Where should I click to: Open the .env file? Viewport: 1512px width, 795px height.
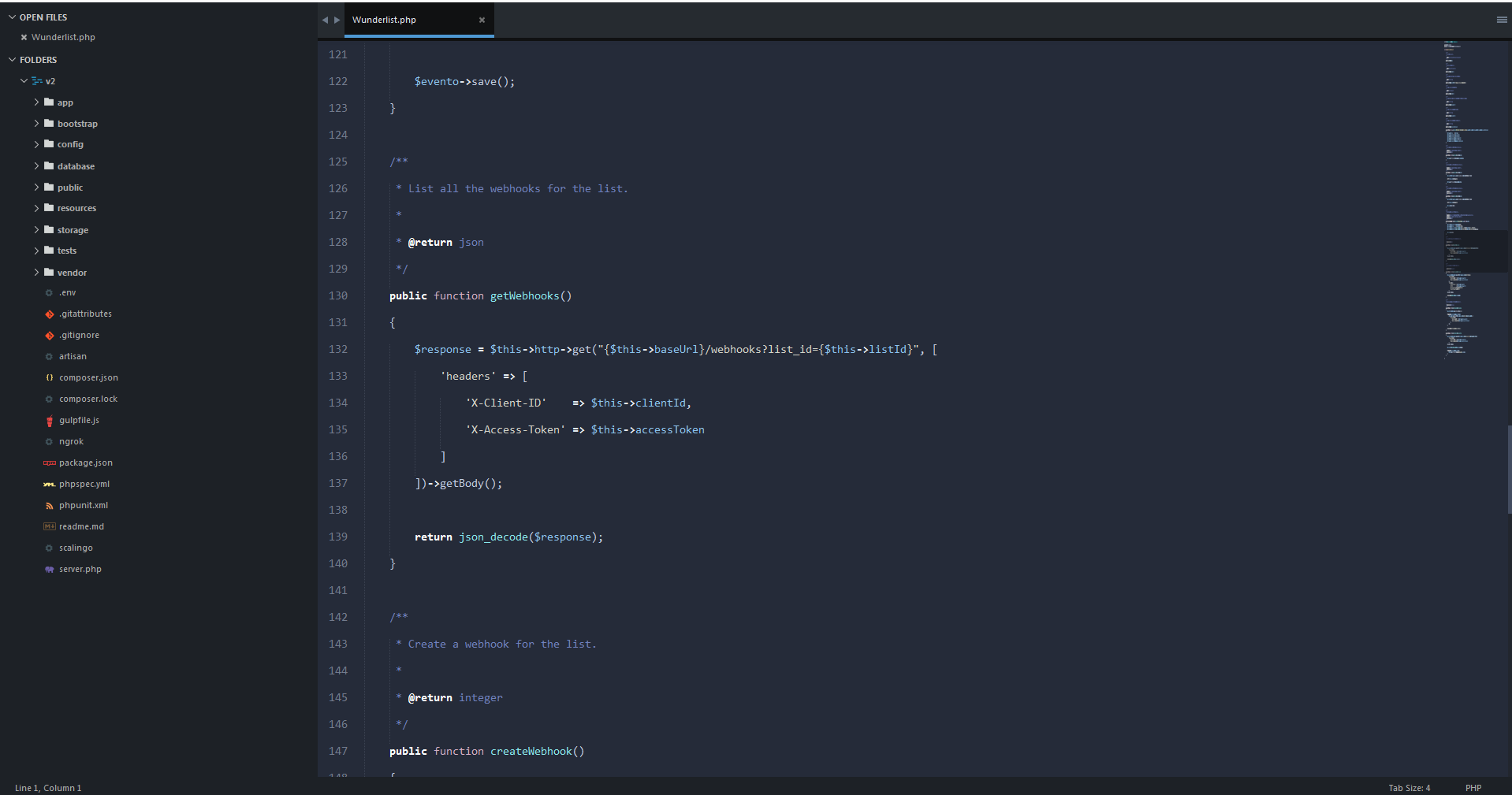coord(66,292)
